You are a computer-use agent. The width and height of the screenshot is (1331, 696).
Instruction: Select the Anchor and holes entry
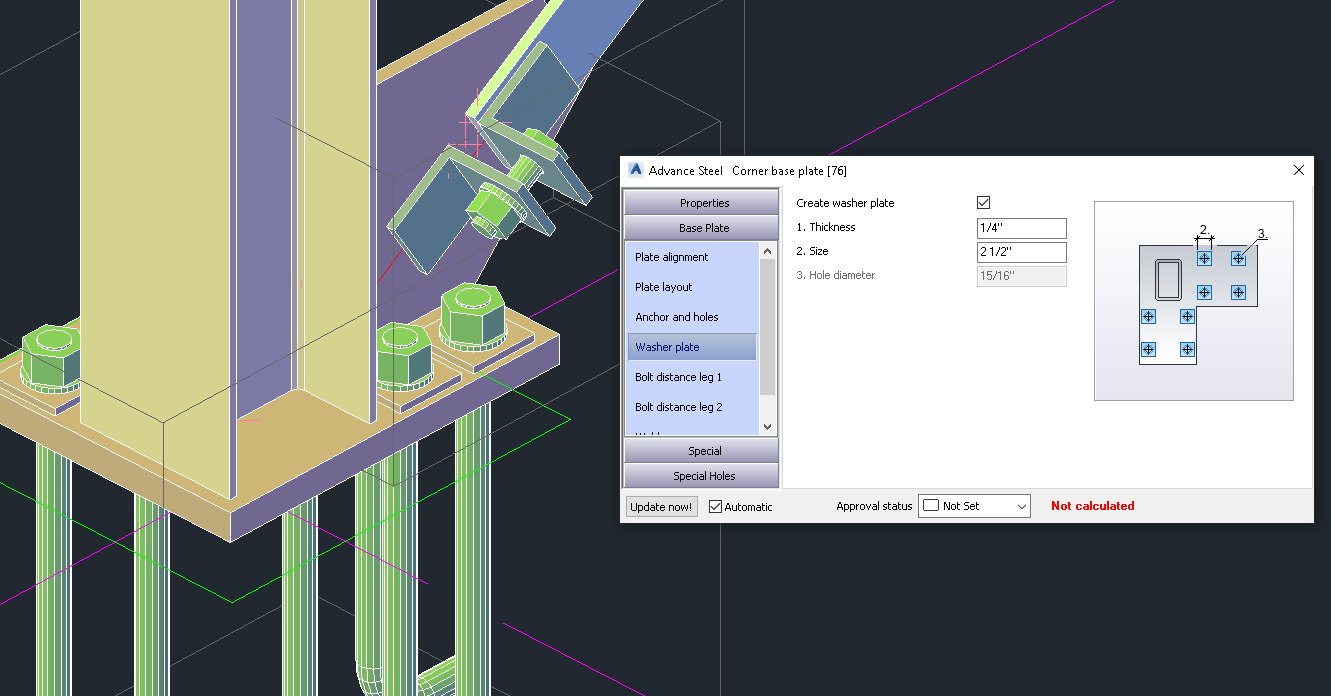coord(676,317)
